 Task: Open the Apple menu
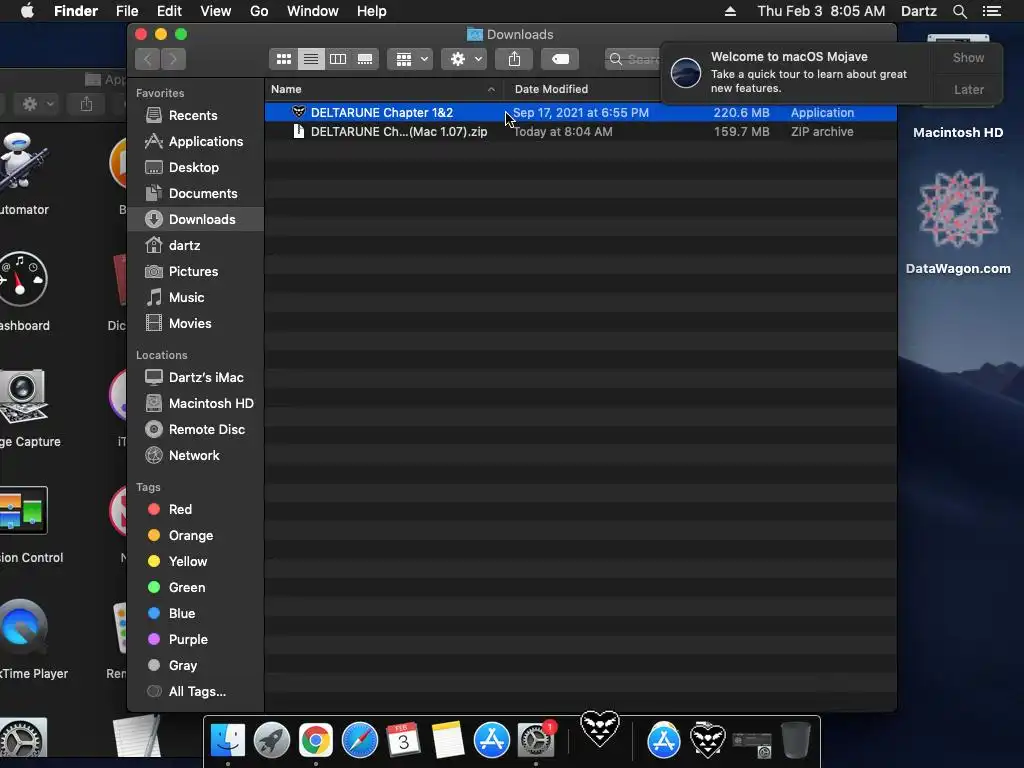pyautogui.click(x=27, y=11)
